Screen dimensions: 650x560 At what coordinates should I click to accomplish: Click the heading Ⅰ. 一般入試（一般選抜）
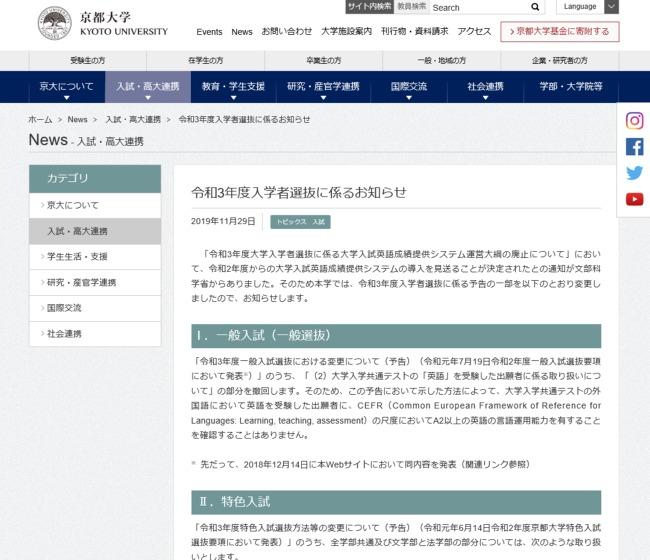tap(396, 336)
